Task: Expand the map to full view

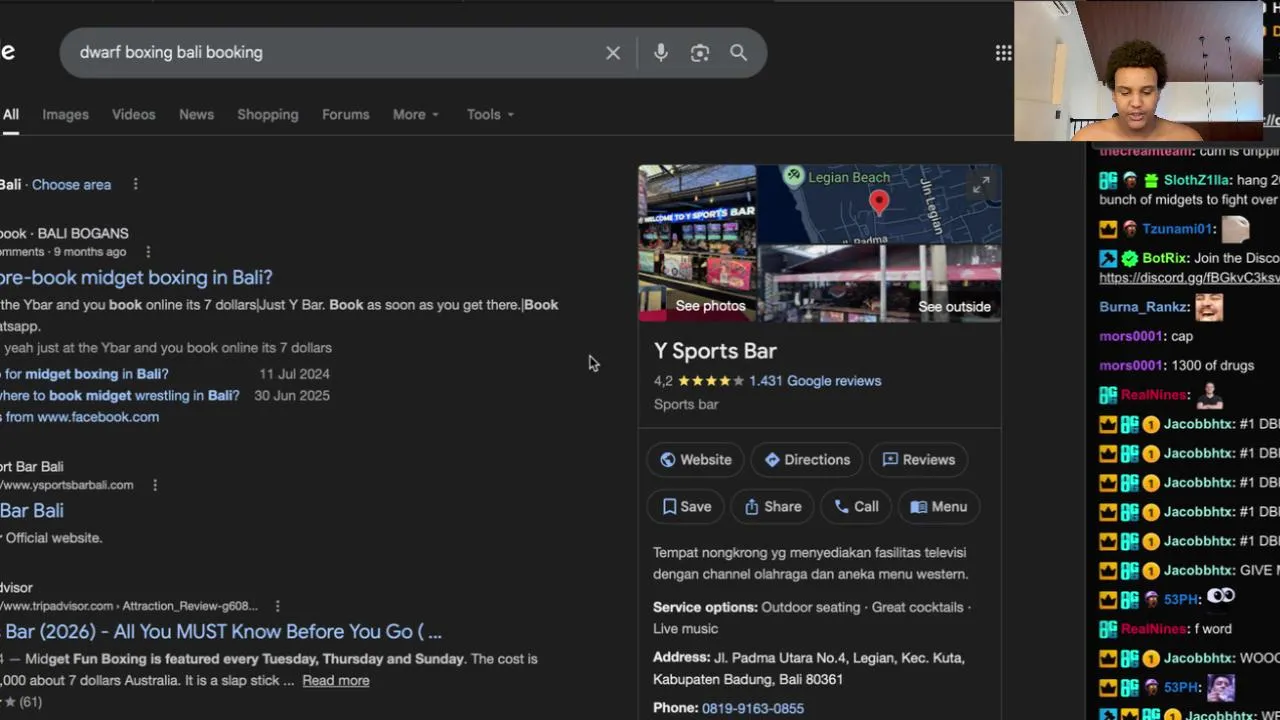Action: click(981, 184)
